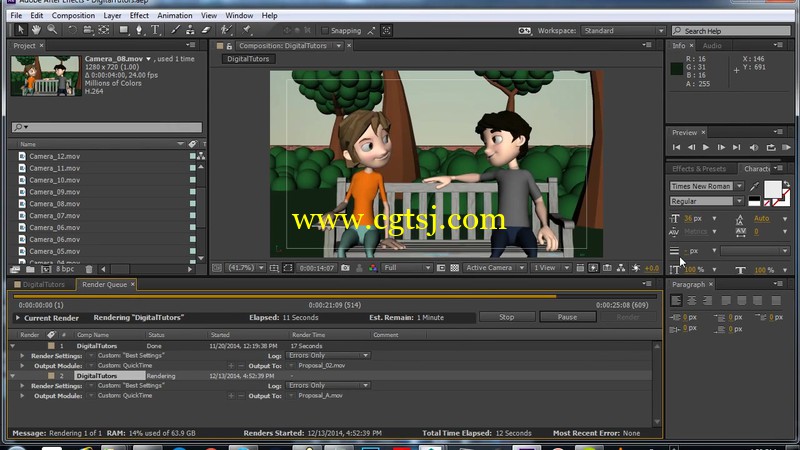Open the Fast Previews icon
The image size is (800, 450).
tap(593, 268)
